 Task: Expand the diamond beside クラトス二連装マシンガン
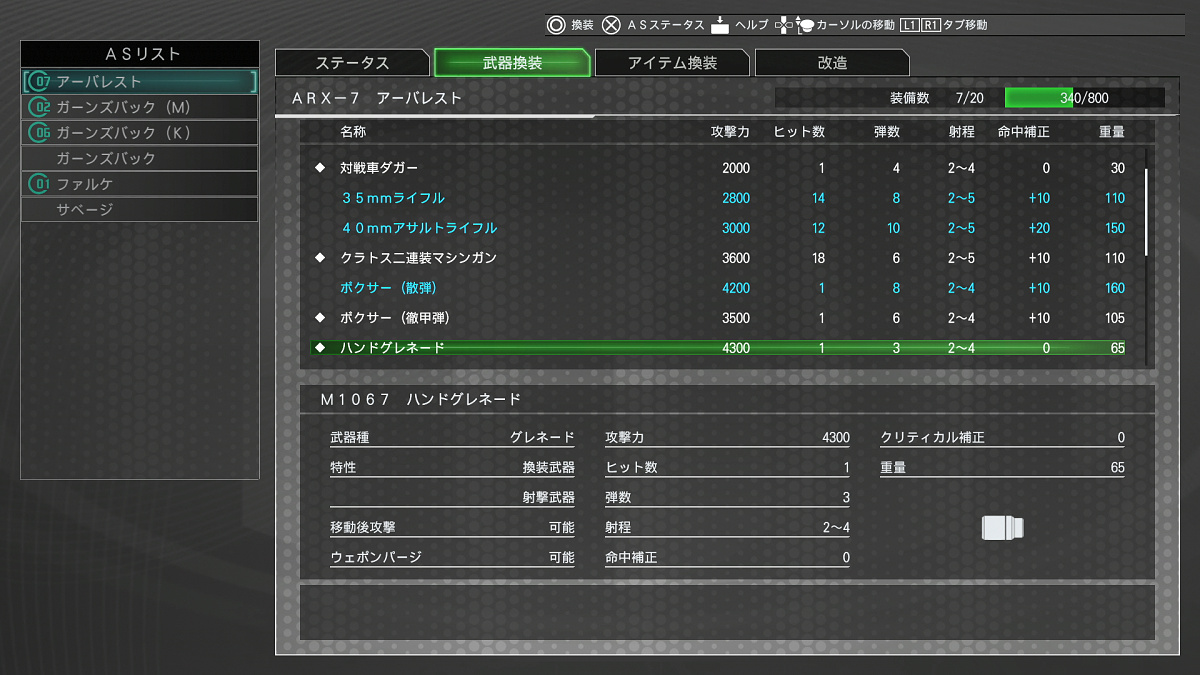pyautogui.click(x=318, y=258)
